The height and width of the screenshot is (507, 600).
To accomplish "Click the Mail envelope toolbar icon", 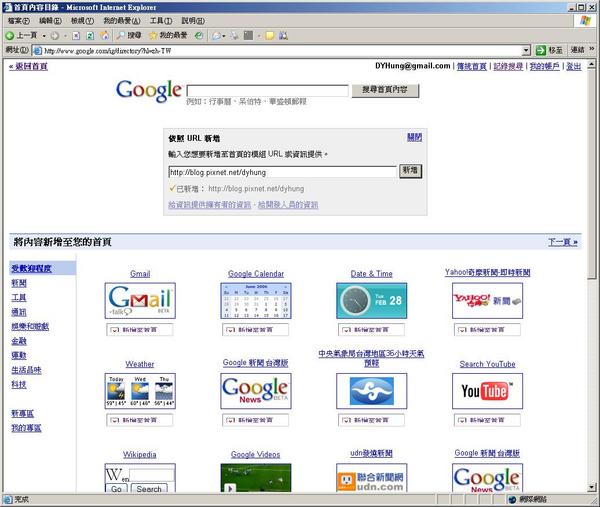I will 216,36.
